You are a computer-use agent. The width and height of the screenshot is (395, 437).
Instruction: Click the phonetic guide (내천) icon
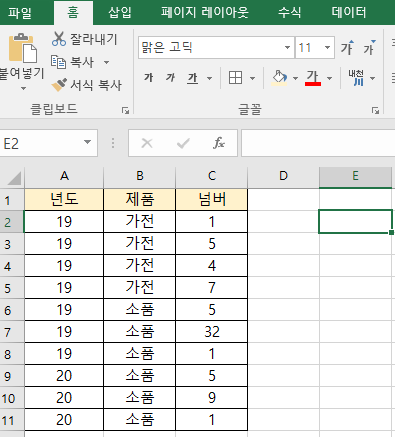coord(356,78)
